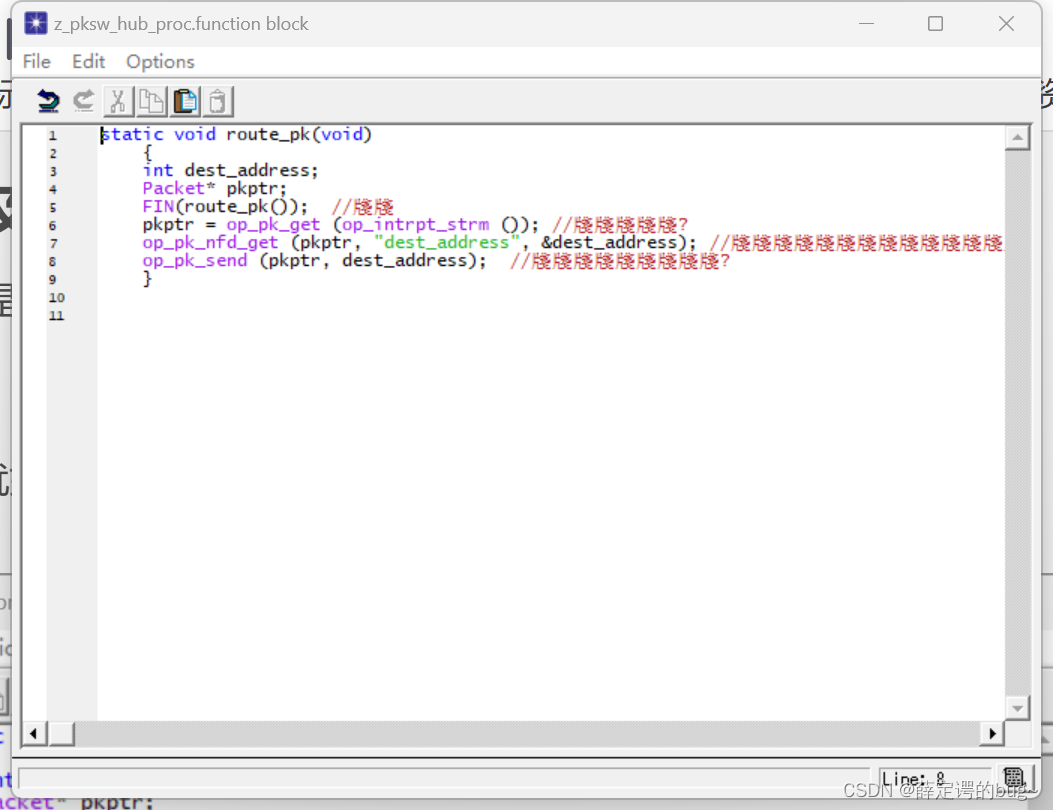The height and width of the screenshot is (810, 1053).
Task: Click the vertical scrollbar thumb
Action: click(1017, 420)
